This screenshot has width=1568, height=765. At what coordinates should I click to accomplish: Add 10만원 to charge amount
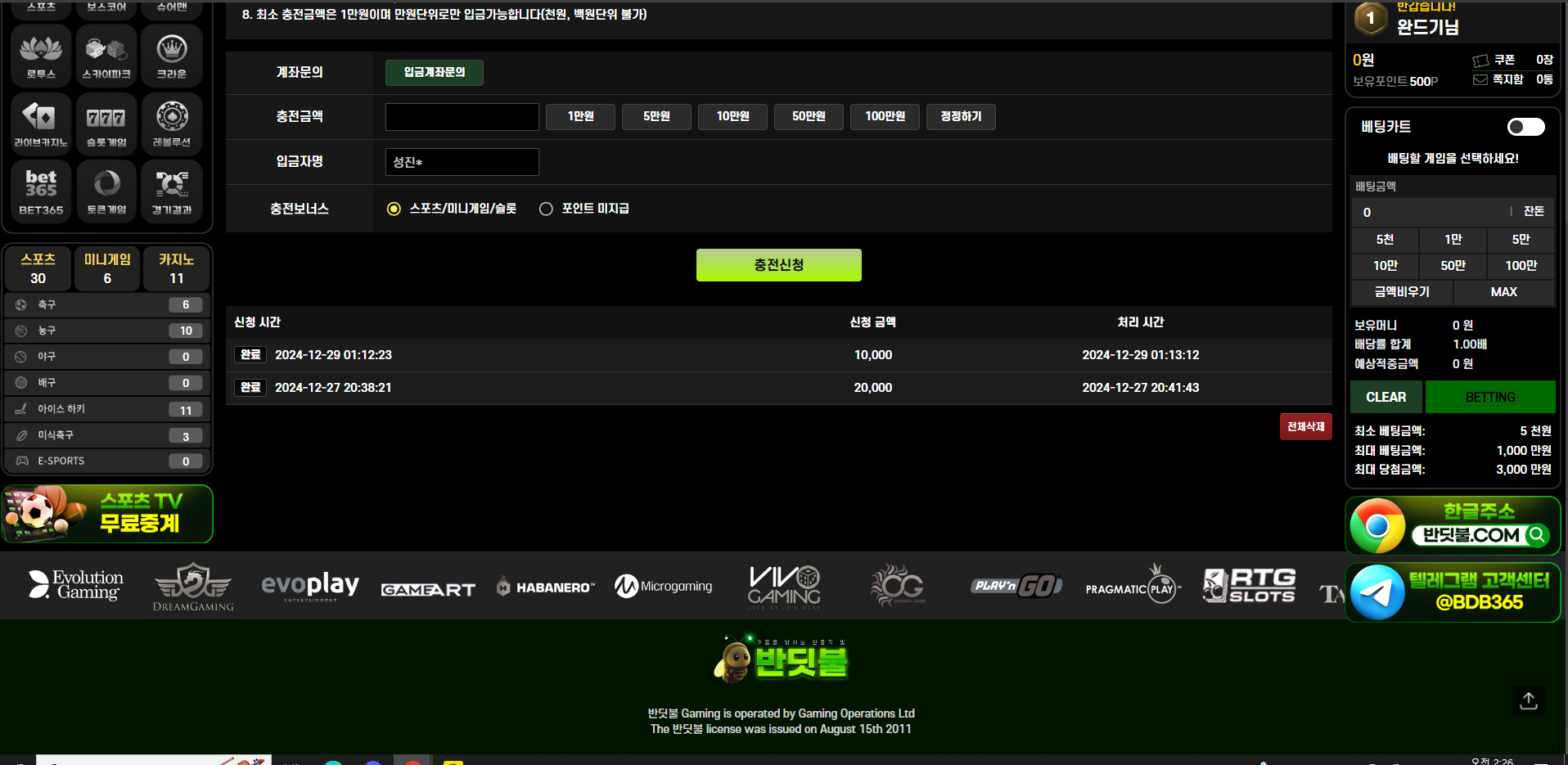[x=733, y=116]
